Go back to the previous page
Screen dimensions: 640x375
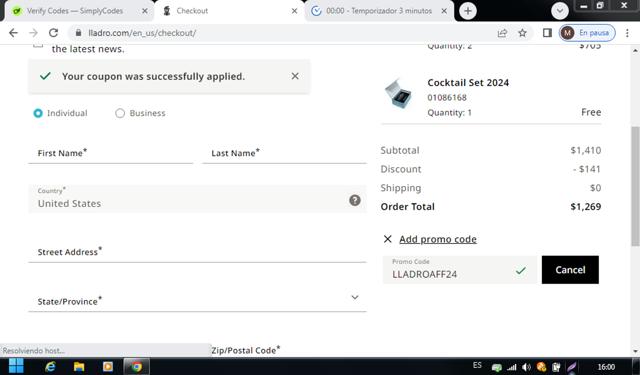click(x=13, y=33)
